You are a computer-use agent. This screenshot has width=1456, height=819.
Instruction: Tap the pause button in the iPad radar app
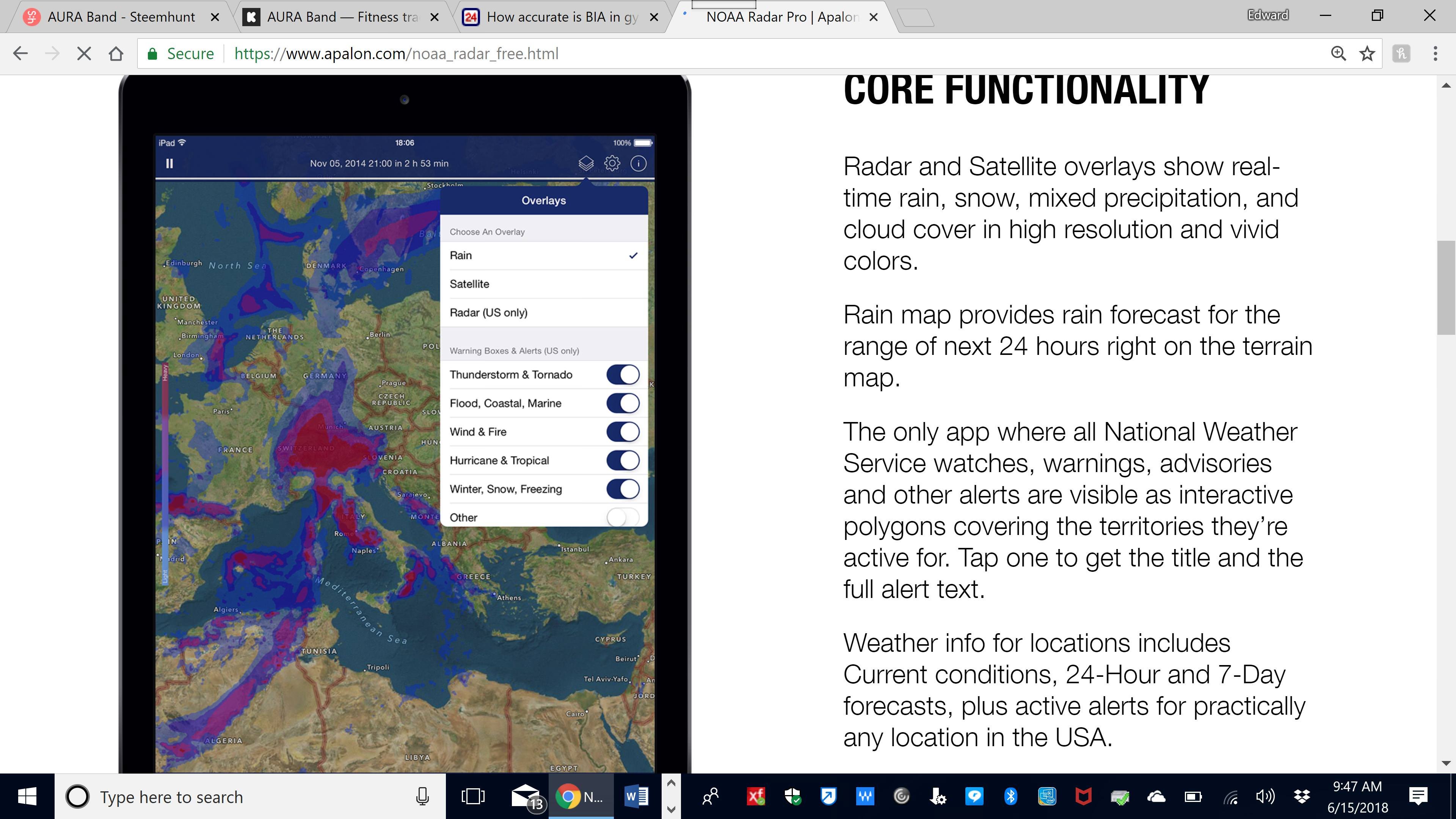coord(169,163)
